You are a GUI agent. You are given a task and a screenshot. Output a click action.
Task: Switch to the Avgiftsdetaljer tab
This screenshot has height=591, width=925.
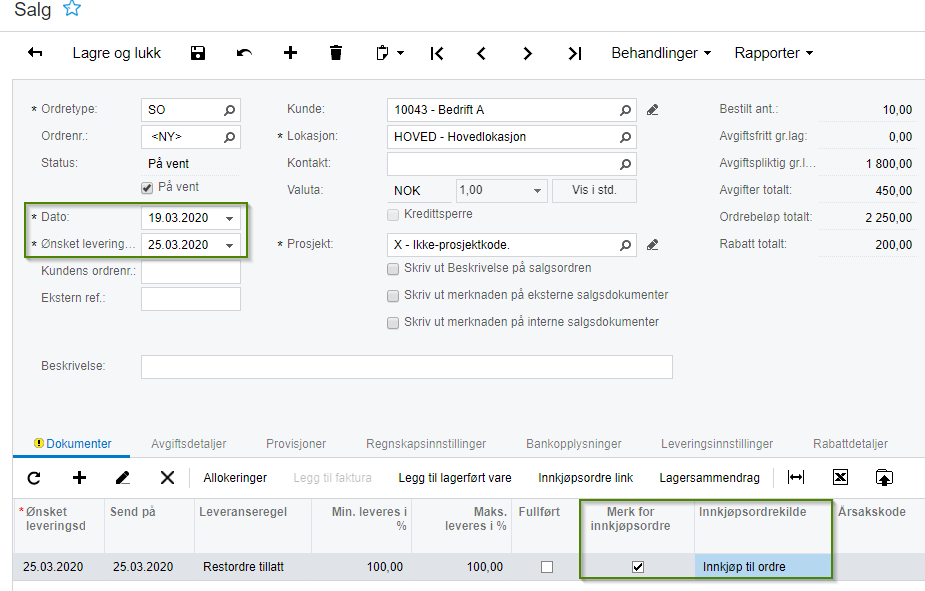(189, 444)
